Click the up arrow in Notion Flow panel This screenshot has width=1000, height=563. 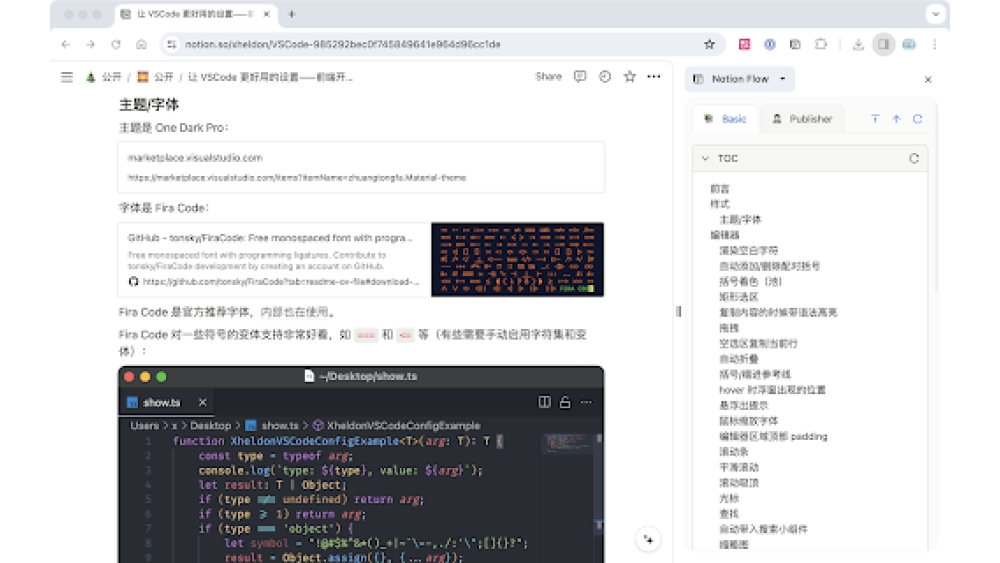click(896, 119)
